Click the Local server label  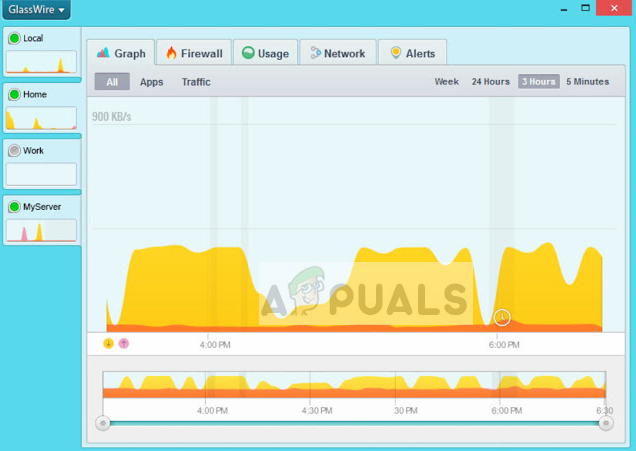33,38
